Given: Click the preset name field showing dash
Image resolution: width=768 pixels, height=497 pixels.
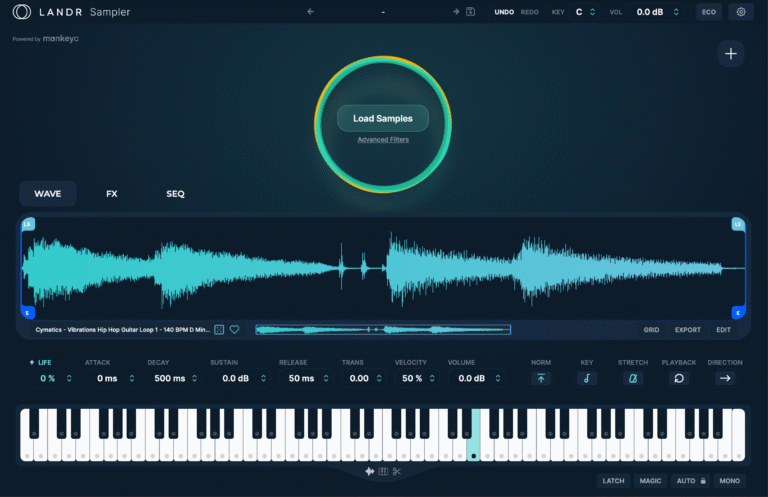Looking at the screenshot, I should [383, 12].
